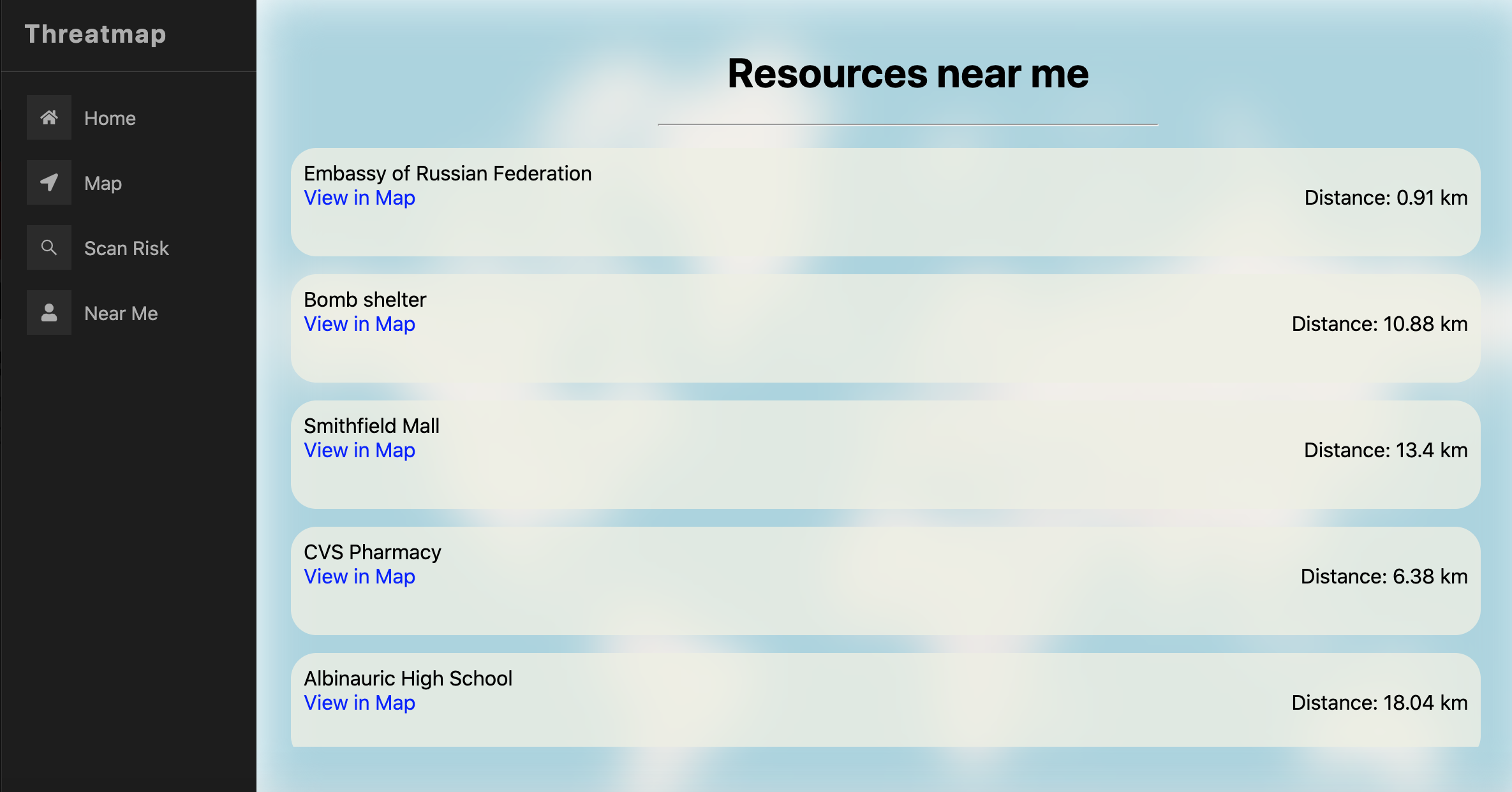Click the Threatmap logo title
This screenshot has width=1512, height=792.
96,34
